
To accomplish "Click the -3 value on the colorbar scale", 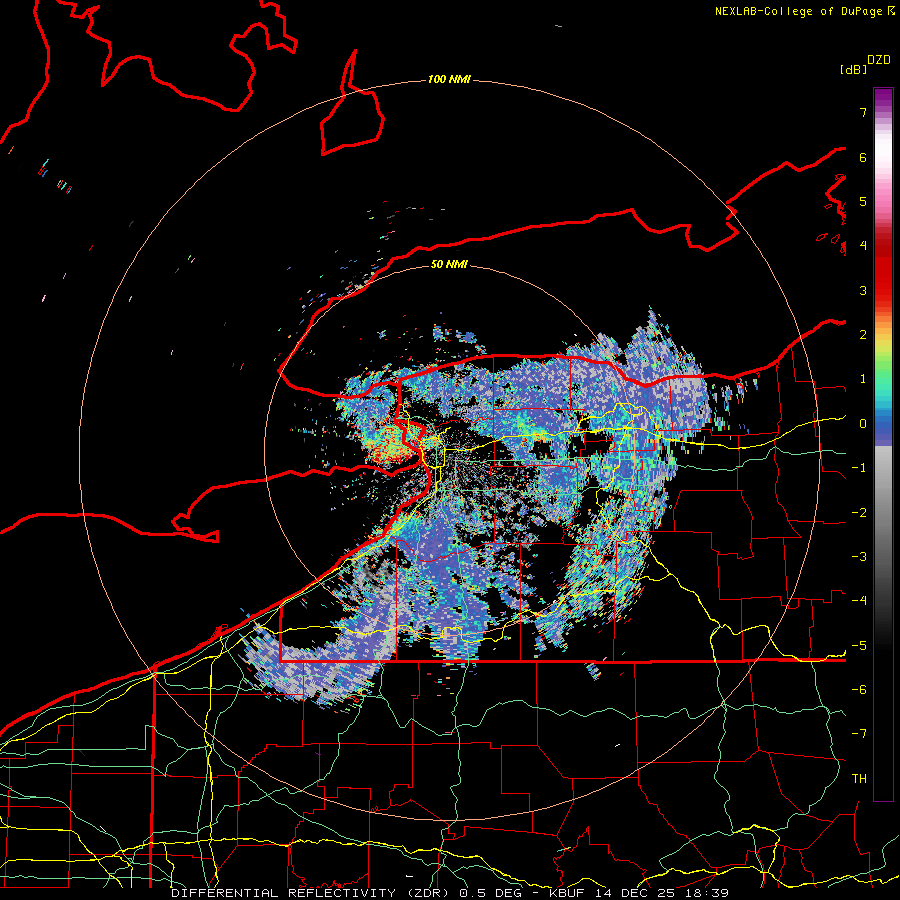I will tap(859, 557).
